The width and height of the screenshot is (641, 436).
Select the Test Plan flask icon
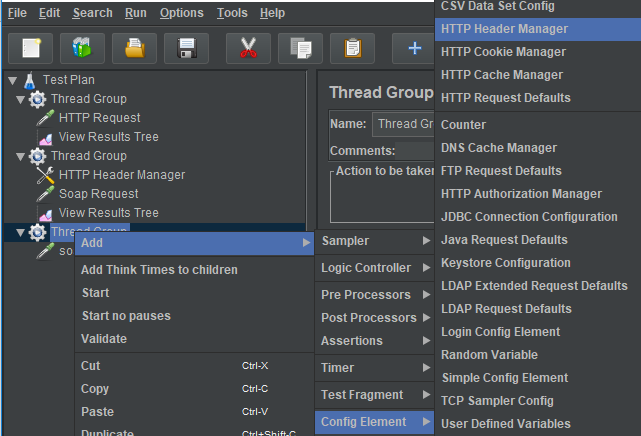(29, 80)
